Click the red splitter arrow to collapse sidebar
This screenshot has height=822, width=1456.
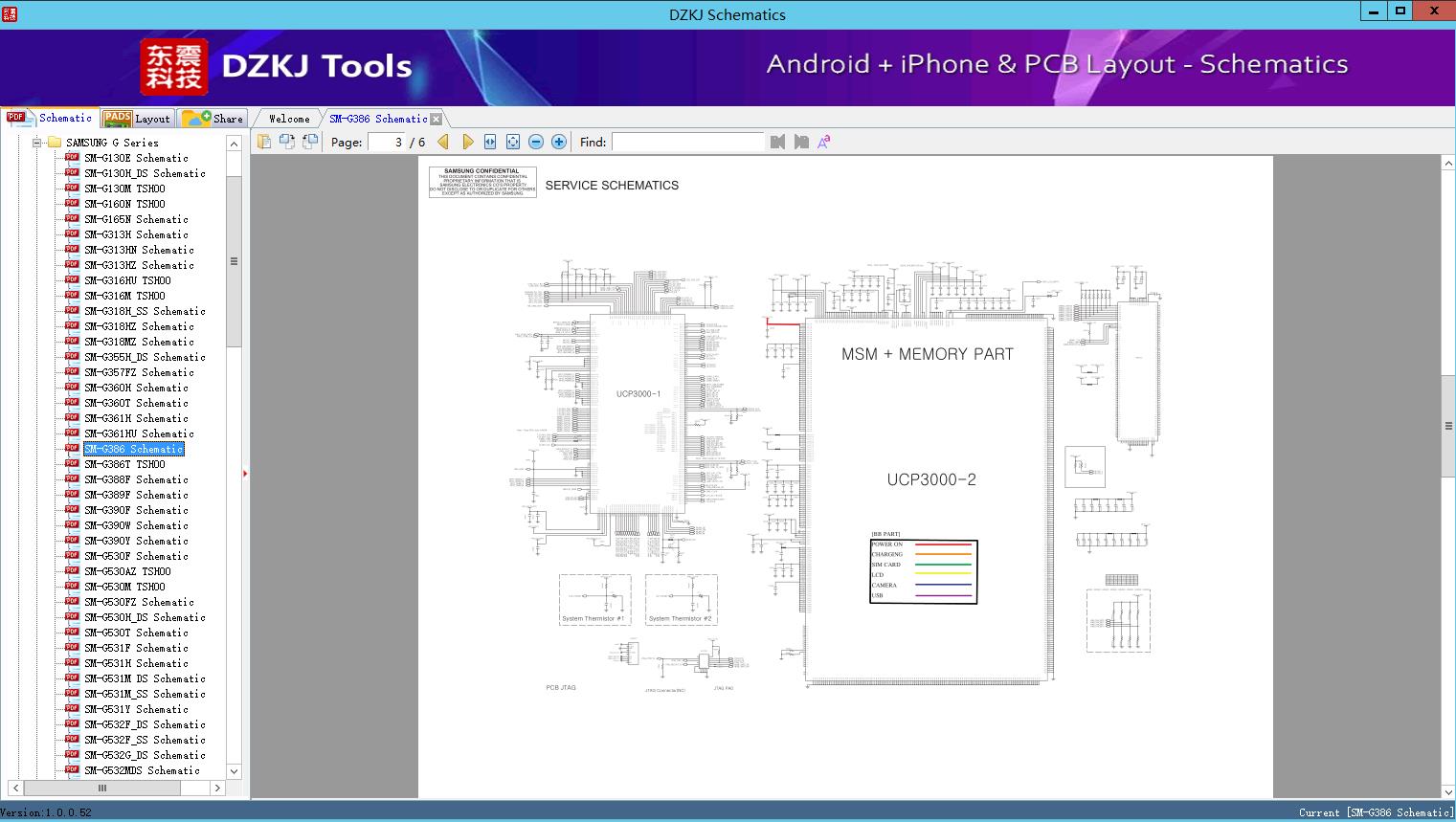245,474
